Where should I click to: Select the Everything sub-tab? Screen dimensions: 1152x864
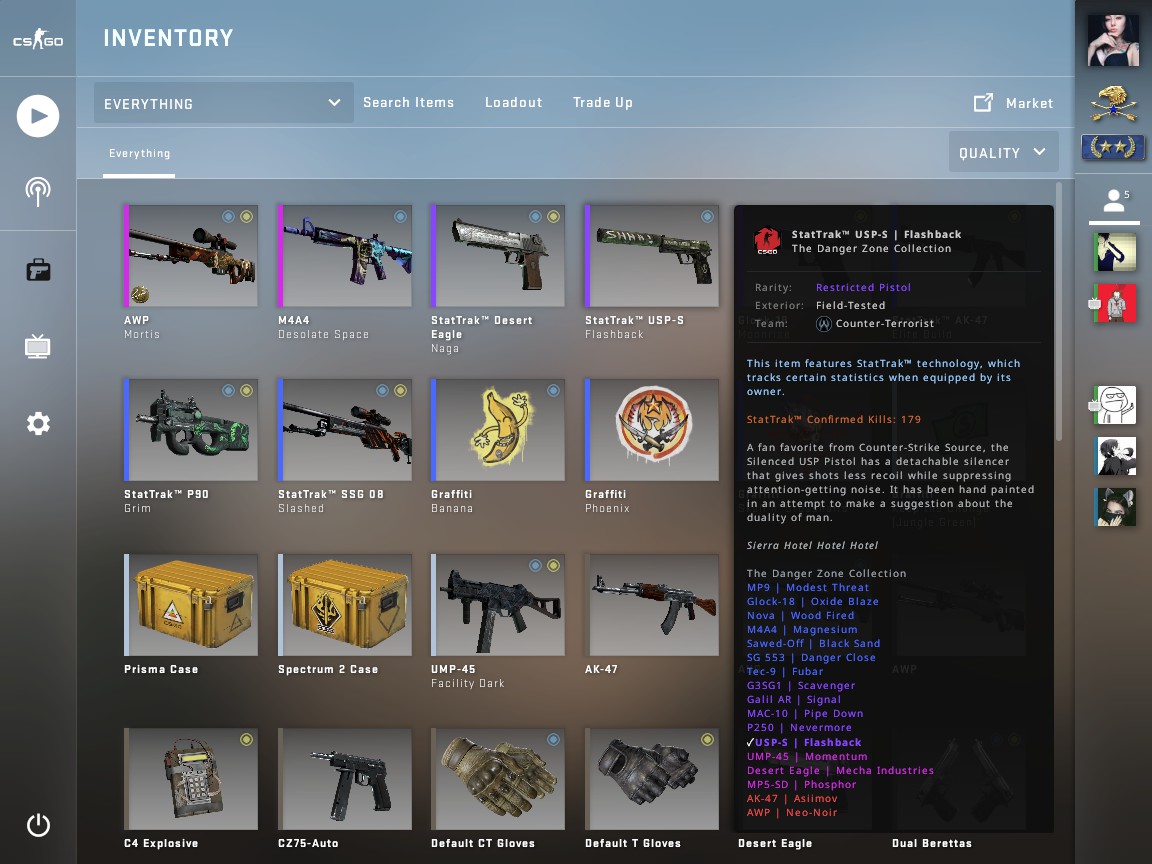[140, 154]
